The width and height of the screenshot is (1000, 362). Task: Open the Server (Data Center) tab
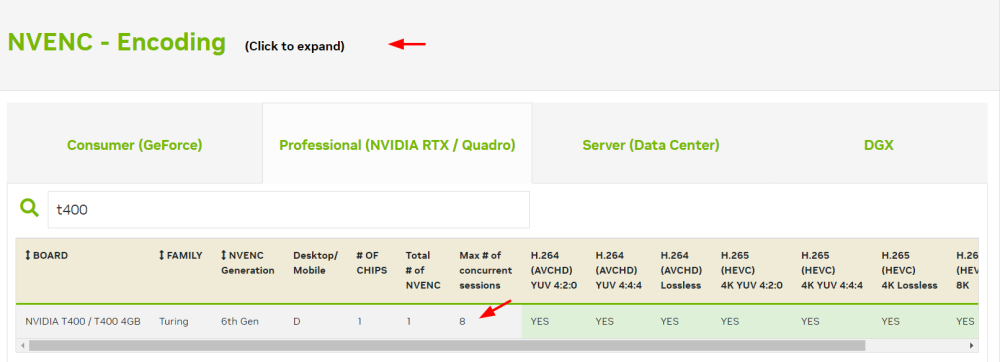651,145
